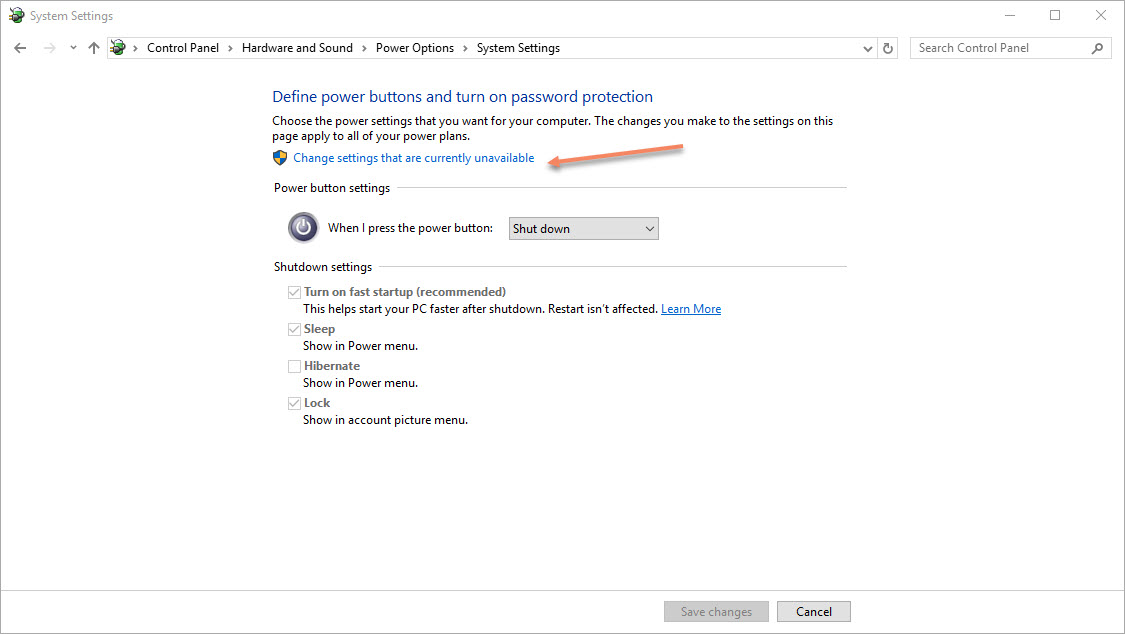Screen dimensions: 1125x634
Task: Click the power button icon
Action: 303,227
